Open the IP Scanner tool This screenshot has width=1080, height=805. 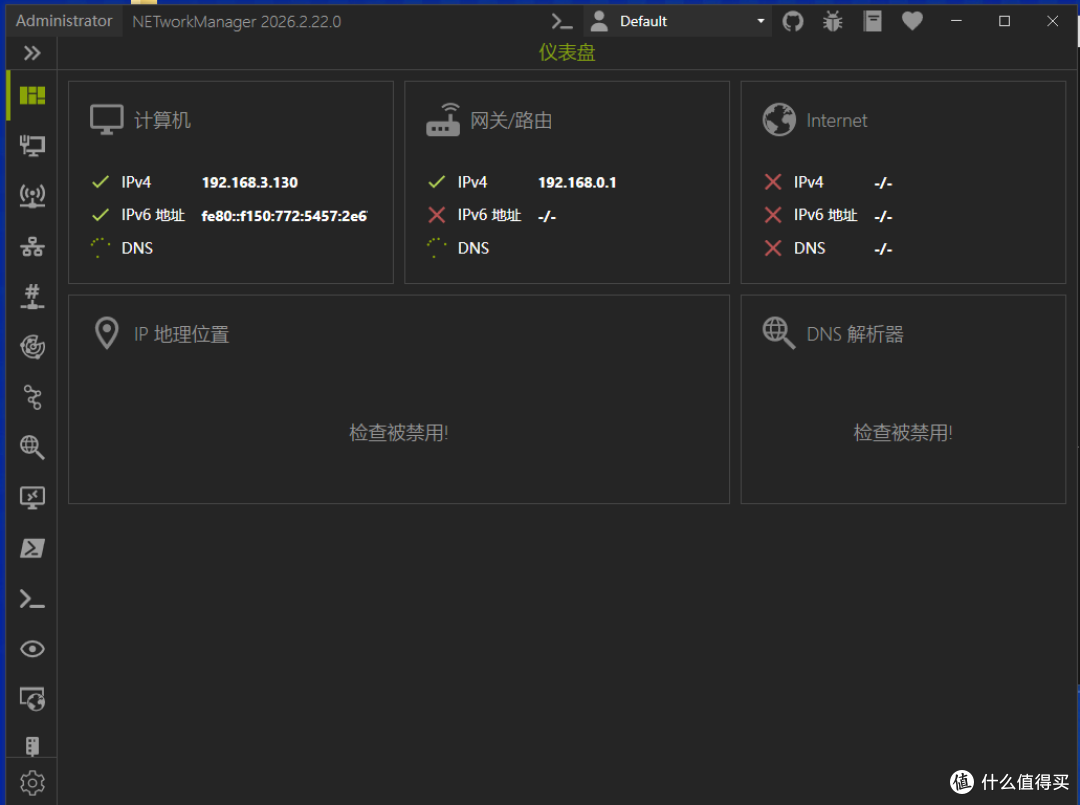click(x=32, y=247)
